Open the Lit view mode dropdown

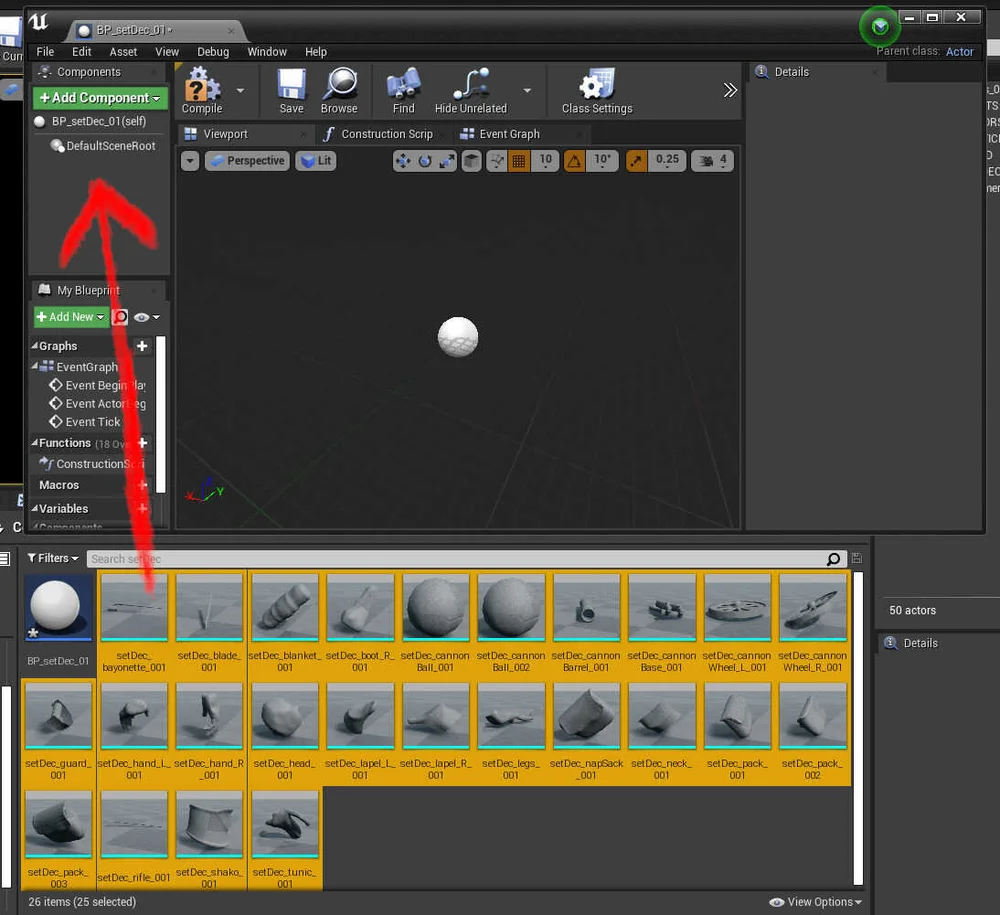[315, 161]
